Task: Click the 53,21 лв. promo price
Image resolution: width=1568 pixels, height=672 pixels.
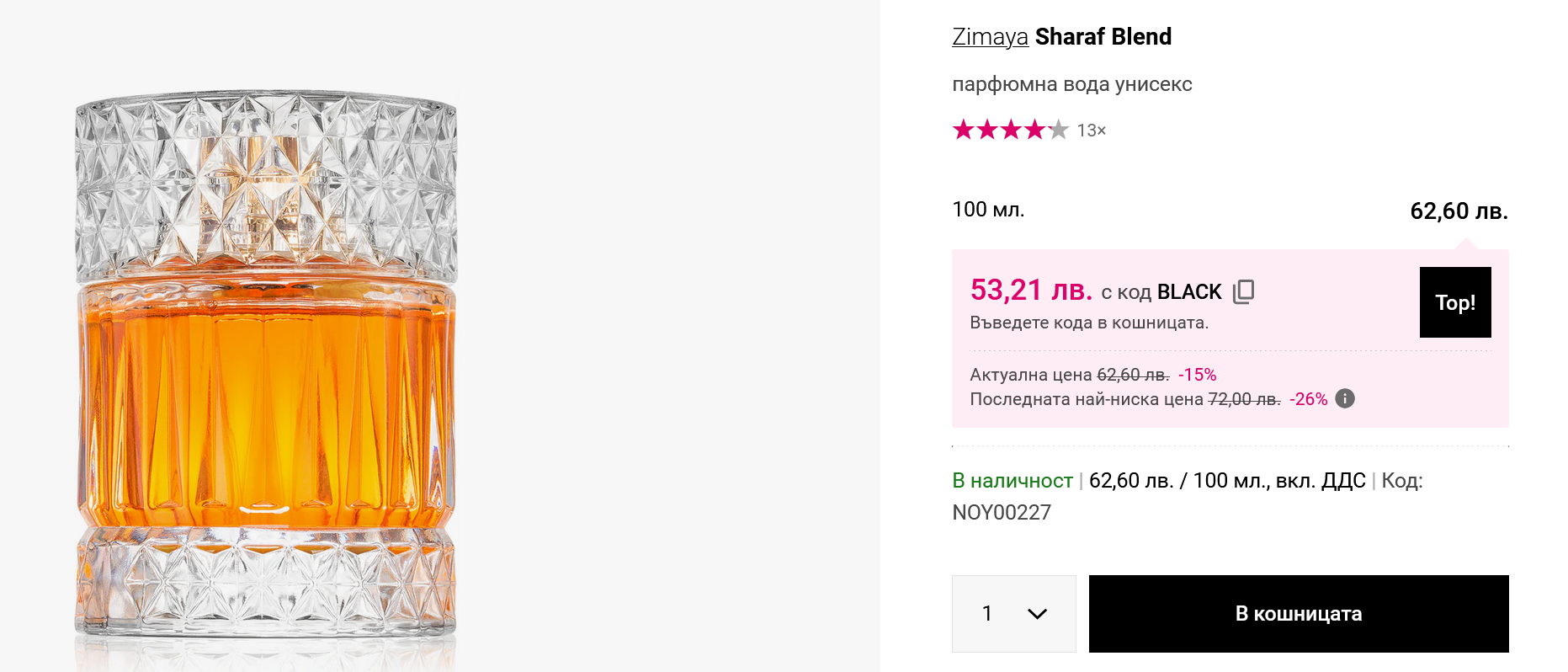Action: (1031, 291)
